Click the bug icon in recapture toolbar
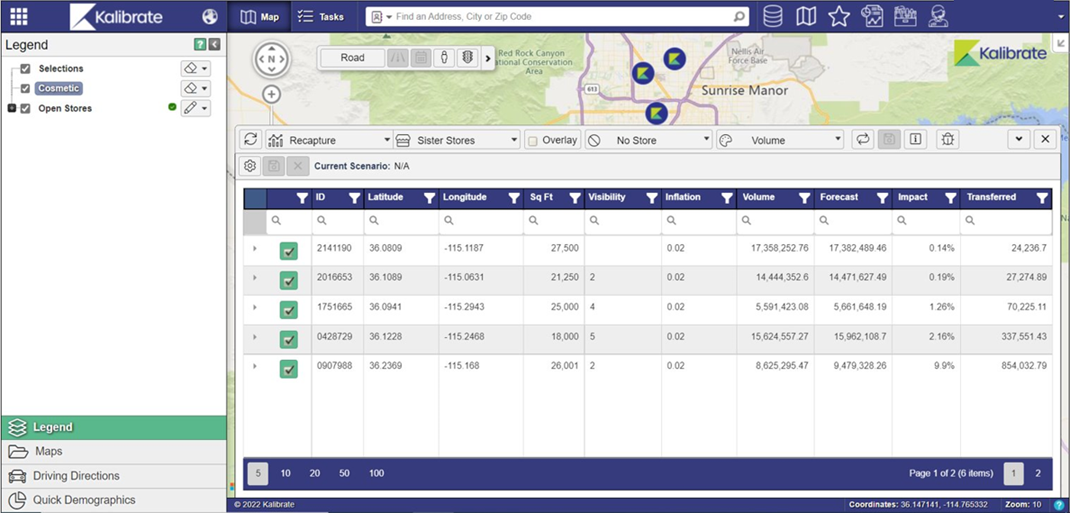The image size is (1070, 513). [948, 140]
